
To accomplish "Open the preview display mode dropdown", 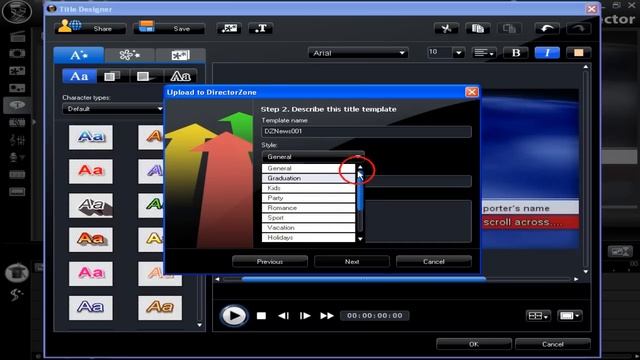I will tap(570, 316).
